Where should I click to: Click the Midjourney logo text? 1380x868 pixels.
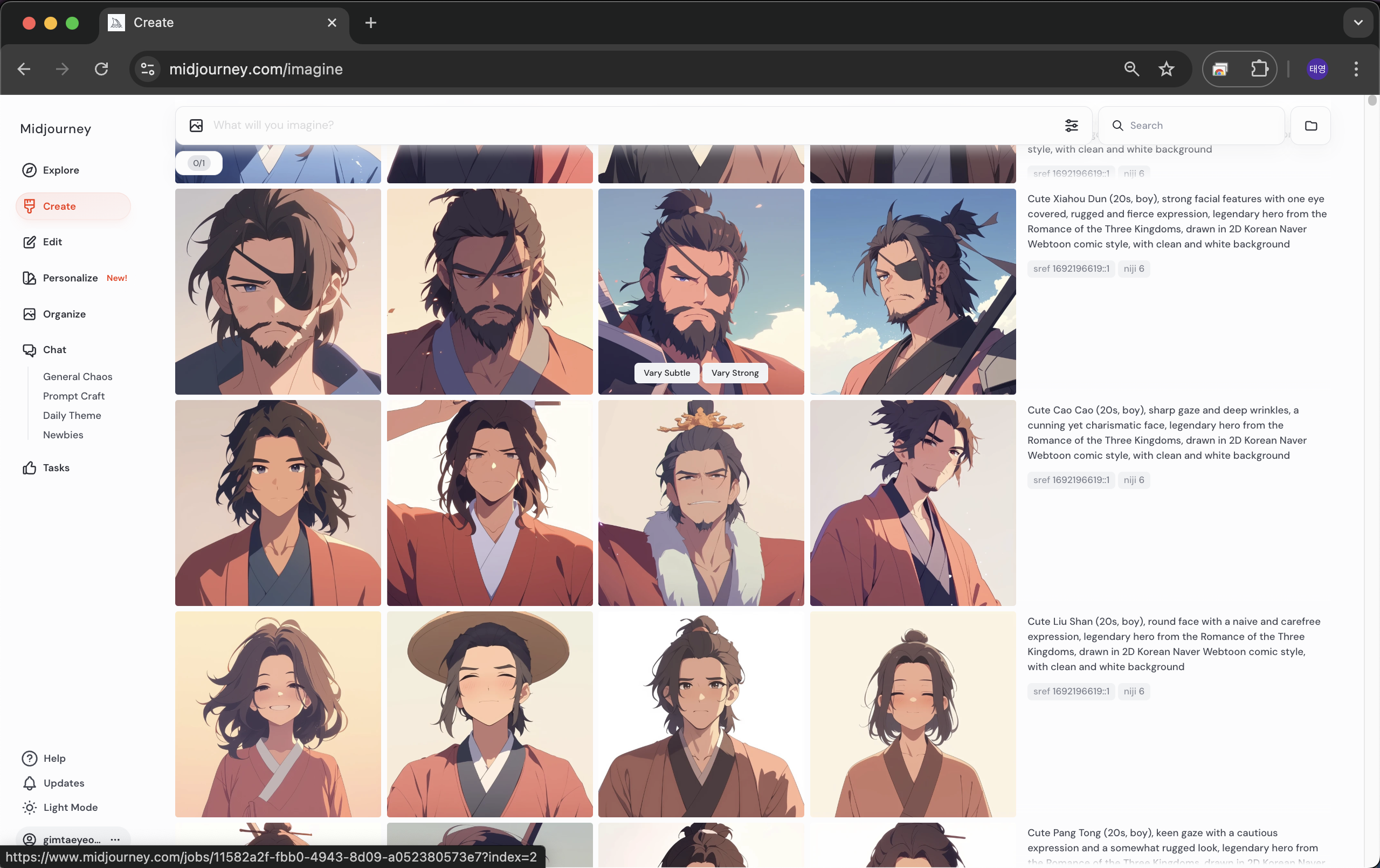(x=56, y=129)
